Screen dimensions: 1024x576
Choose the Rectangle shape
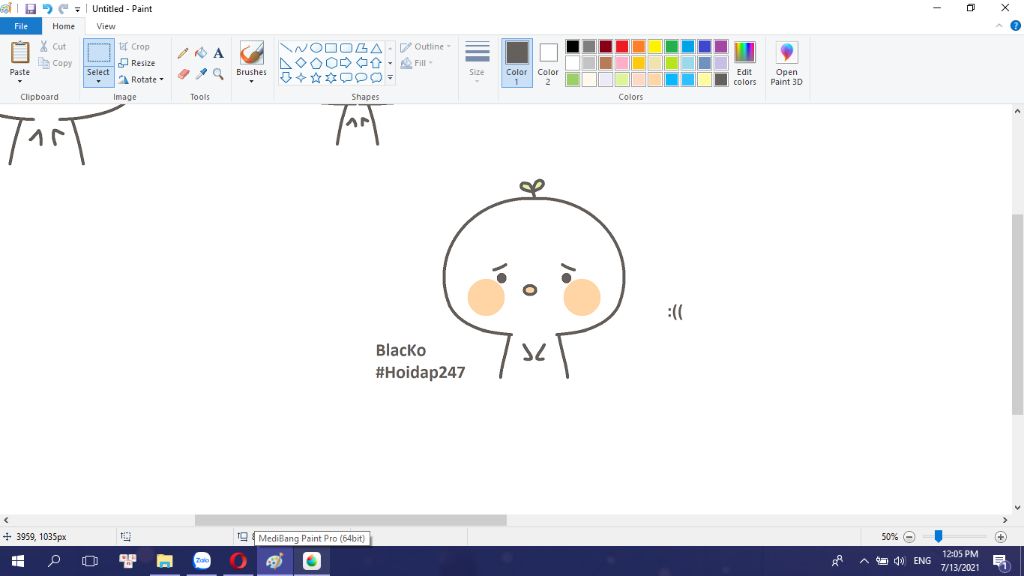click(x=331, y=48)
